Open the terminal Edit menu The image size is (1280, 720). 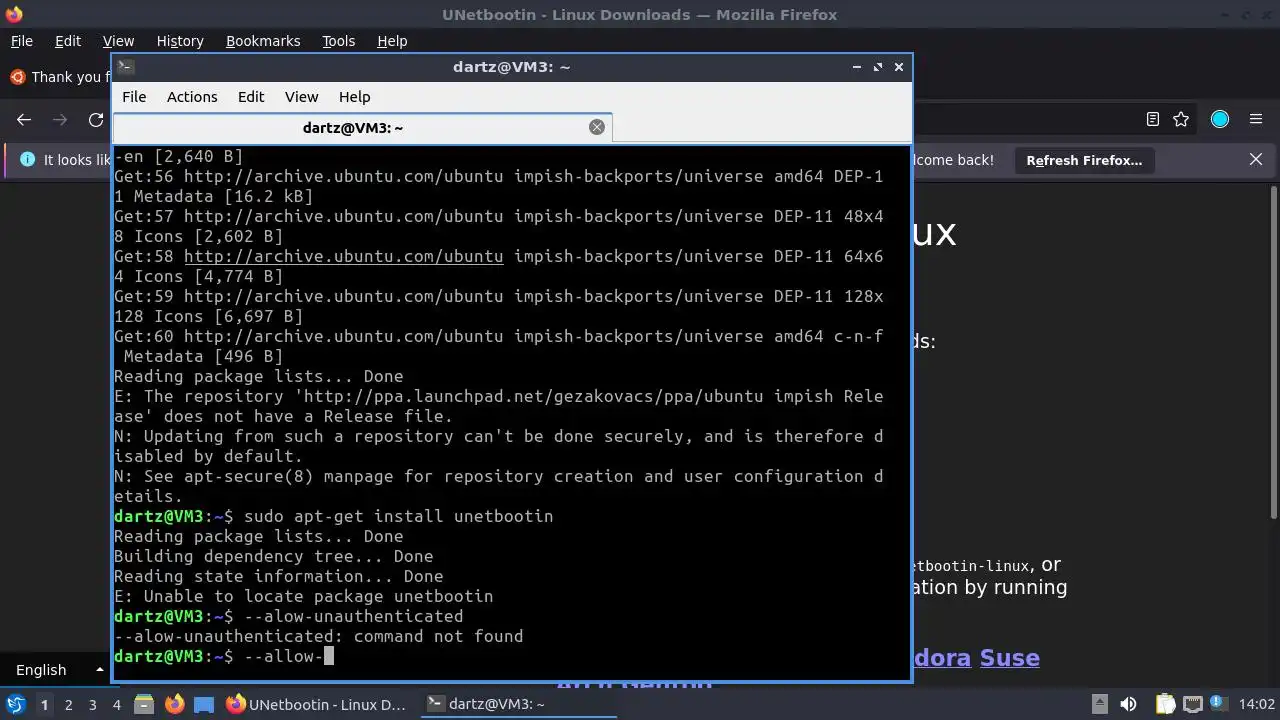[251, 97]
